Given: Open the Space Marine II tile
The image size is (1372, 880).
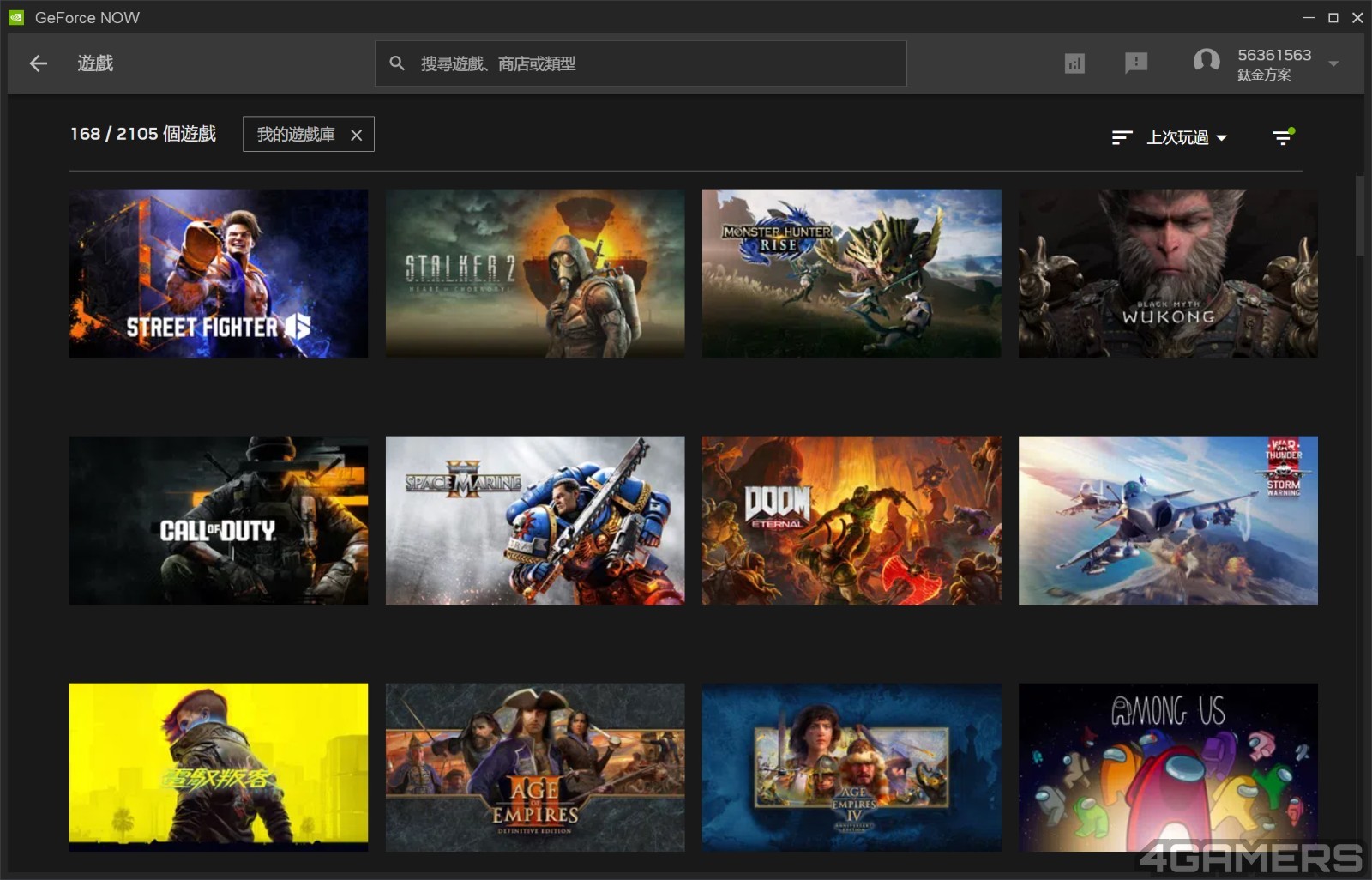Looking at the screenshot, I should click(535, 521).
